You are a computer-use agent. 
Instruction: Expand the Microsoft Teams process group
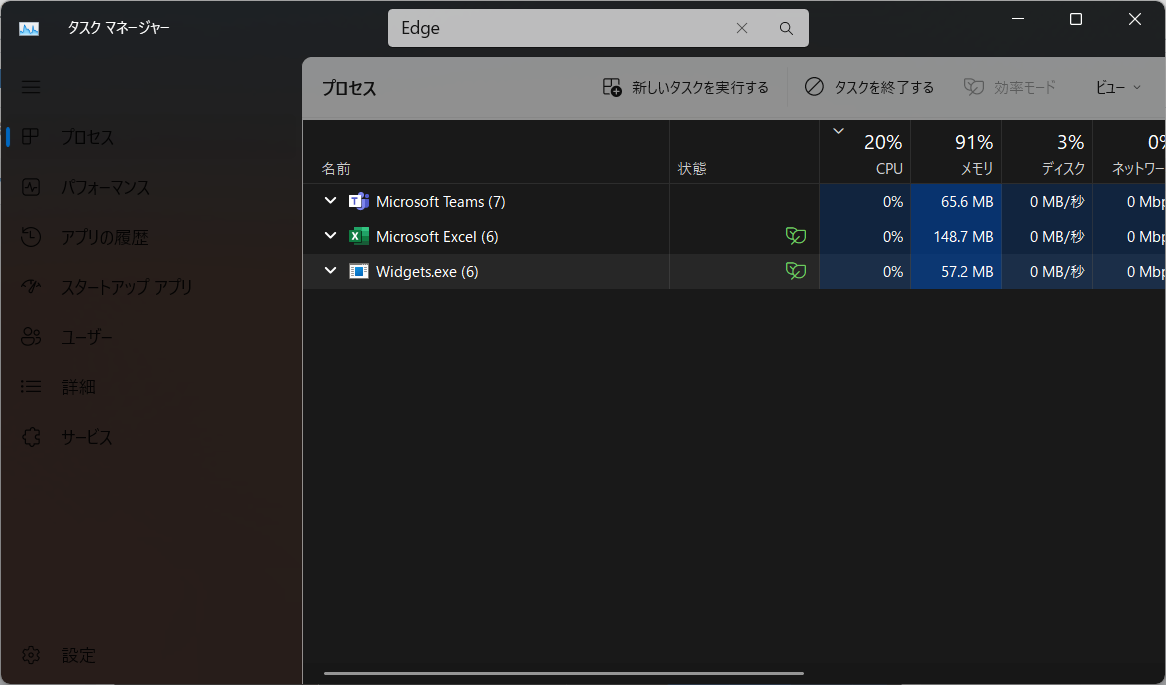pyautogui.click(x=330, y=201)
